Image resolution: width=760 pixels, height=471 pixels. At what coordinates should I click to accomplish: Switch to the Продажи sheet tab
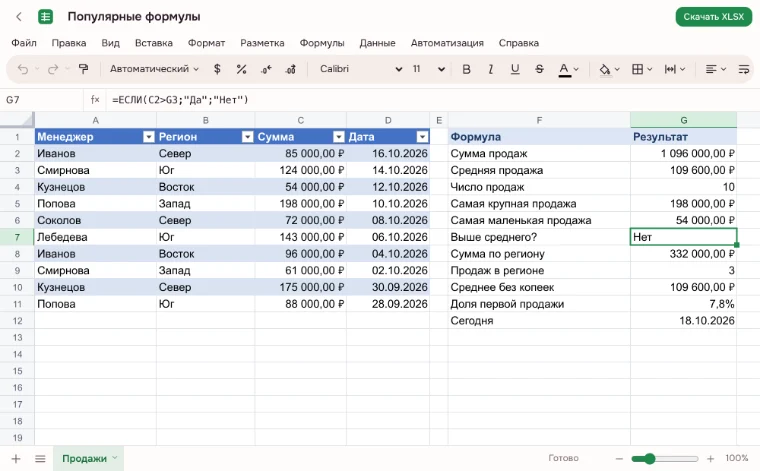pos(84,458)
